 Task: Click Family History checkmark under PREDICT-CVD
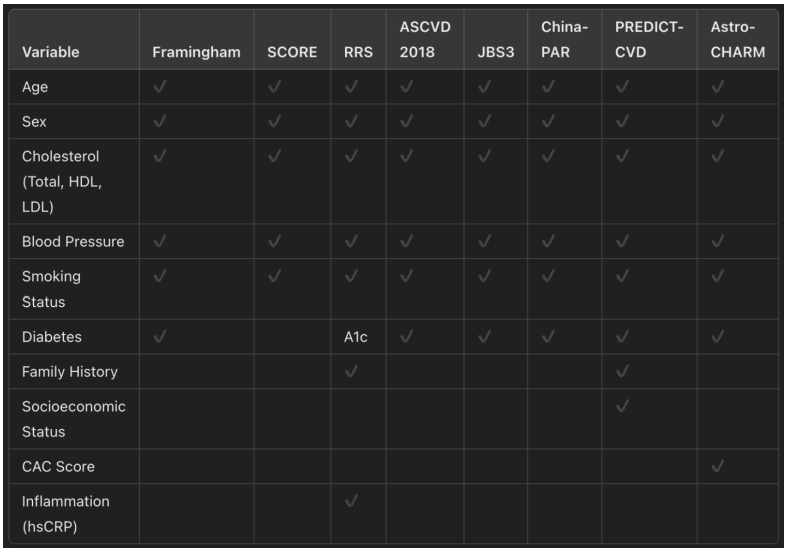tap(622, 371)
